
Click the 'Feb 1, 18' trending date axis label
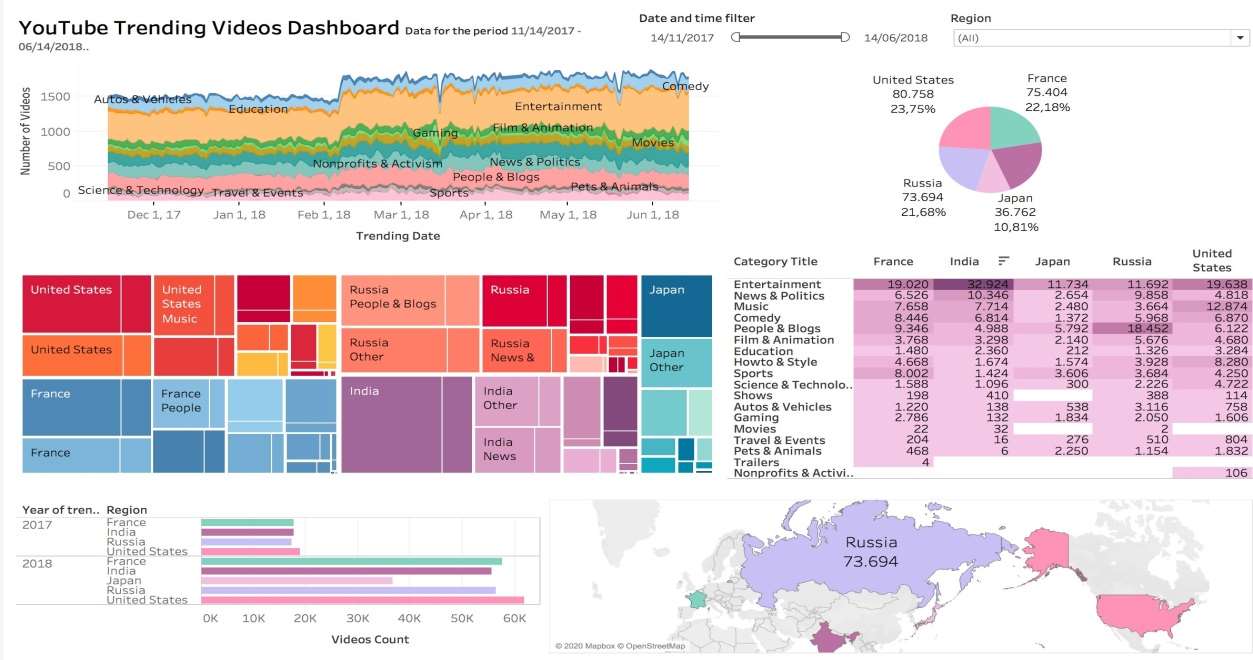pyautogui.click(x=325, y=214)
